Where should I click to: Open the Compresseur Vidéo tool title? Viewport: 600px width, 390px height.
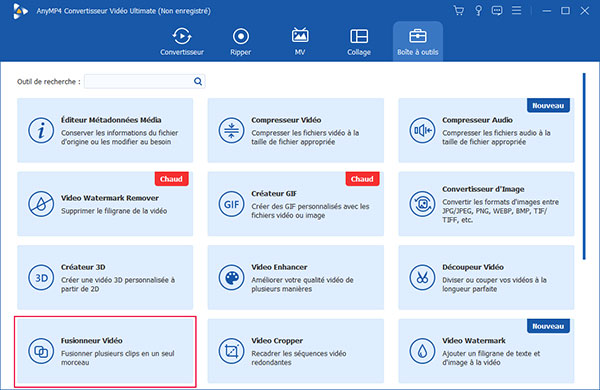pyautogui.click(x=286, y=120)
